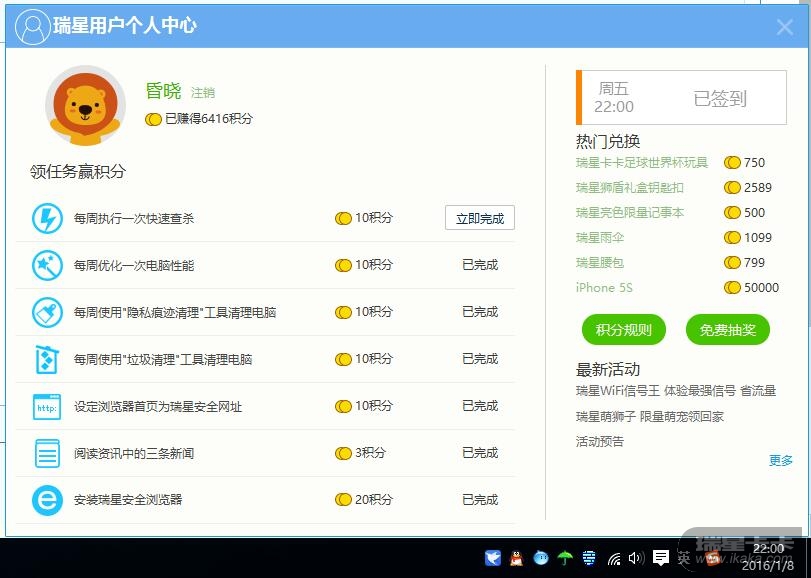Open 瑞星亮色限量记事本 exchange link

click(x=629, y=212)
